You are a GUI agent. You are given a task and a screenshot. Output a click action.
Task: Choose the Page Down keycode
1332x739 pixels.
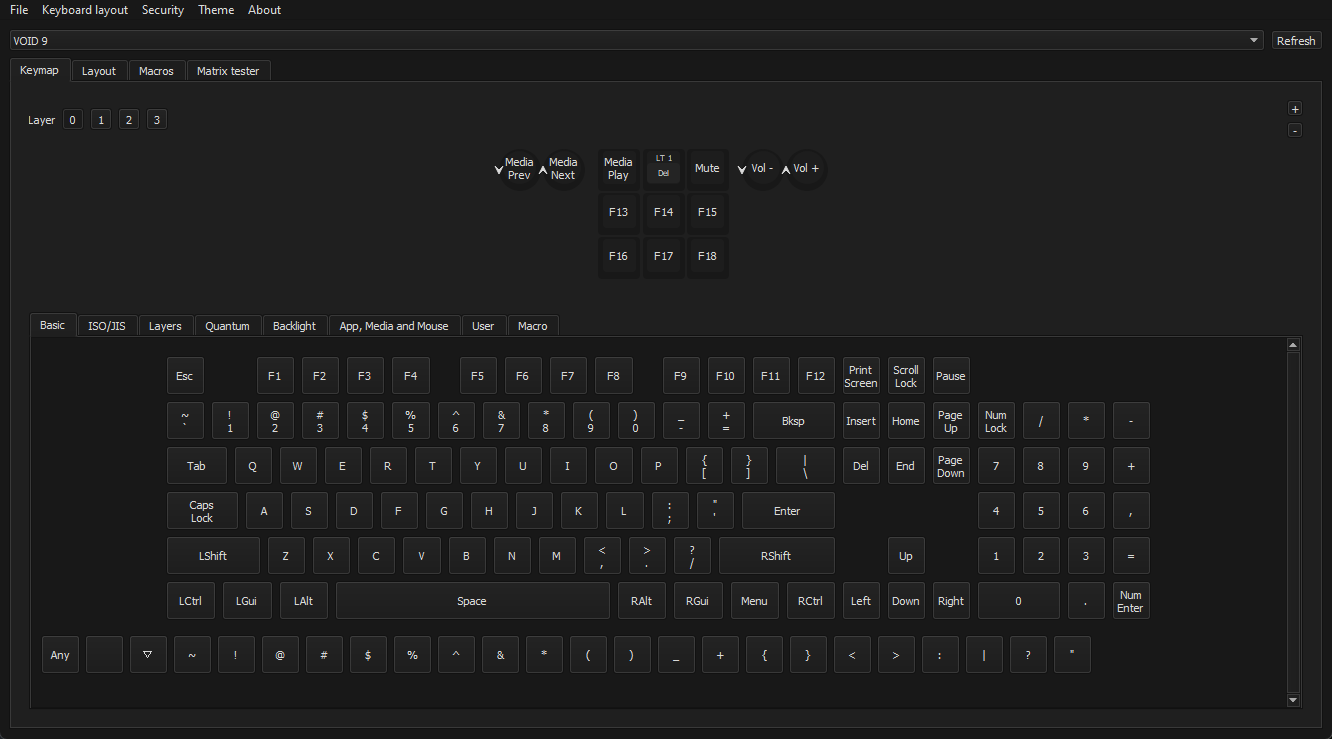point(951,466)
